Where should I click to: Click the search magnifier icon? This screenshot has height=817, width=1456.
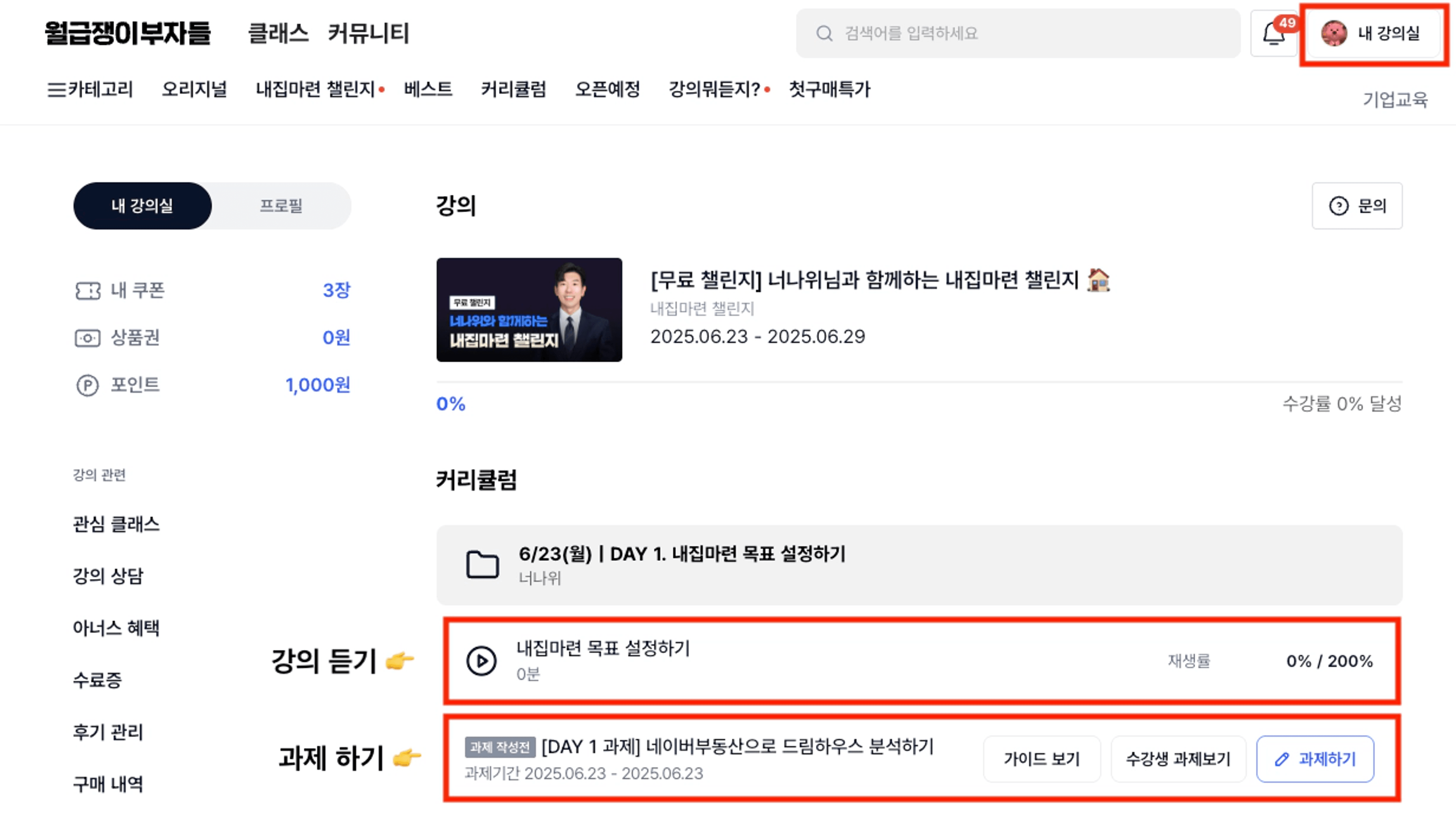click(824, 33)
